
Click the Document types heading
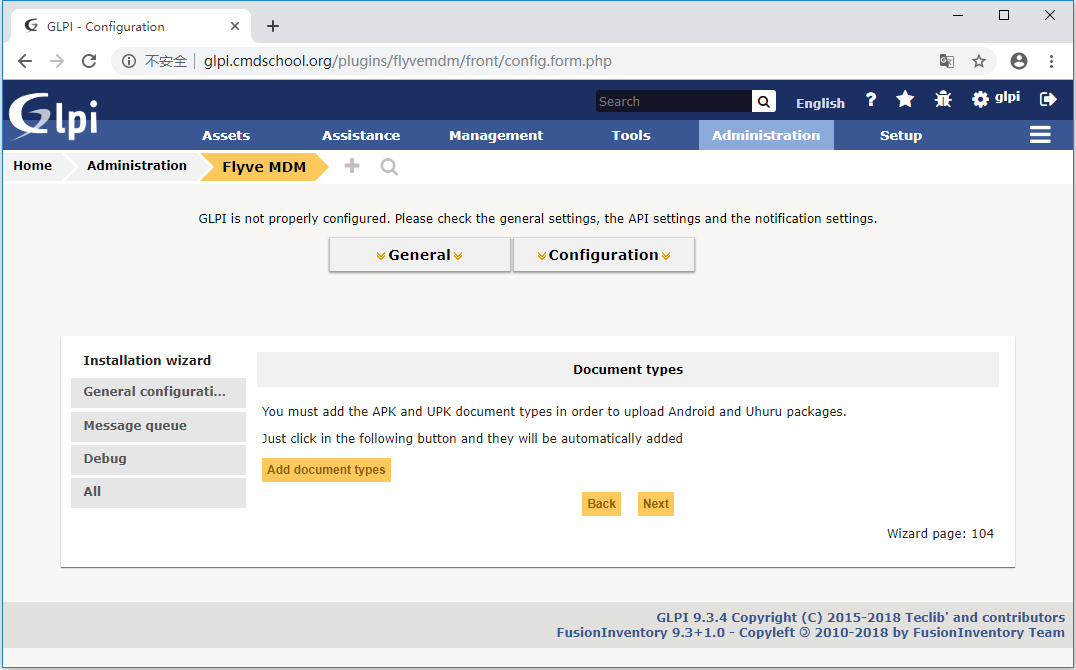pyautogui.click(x=628, y=369)
